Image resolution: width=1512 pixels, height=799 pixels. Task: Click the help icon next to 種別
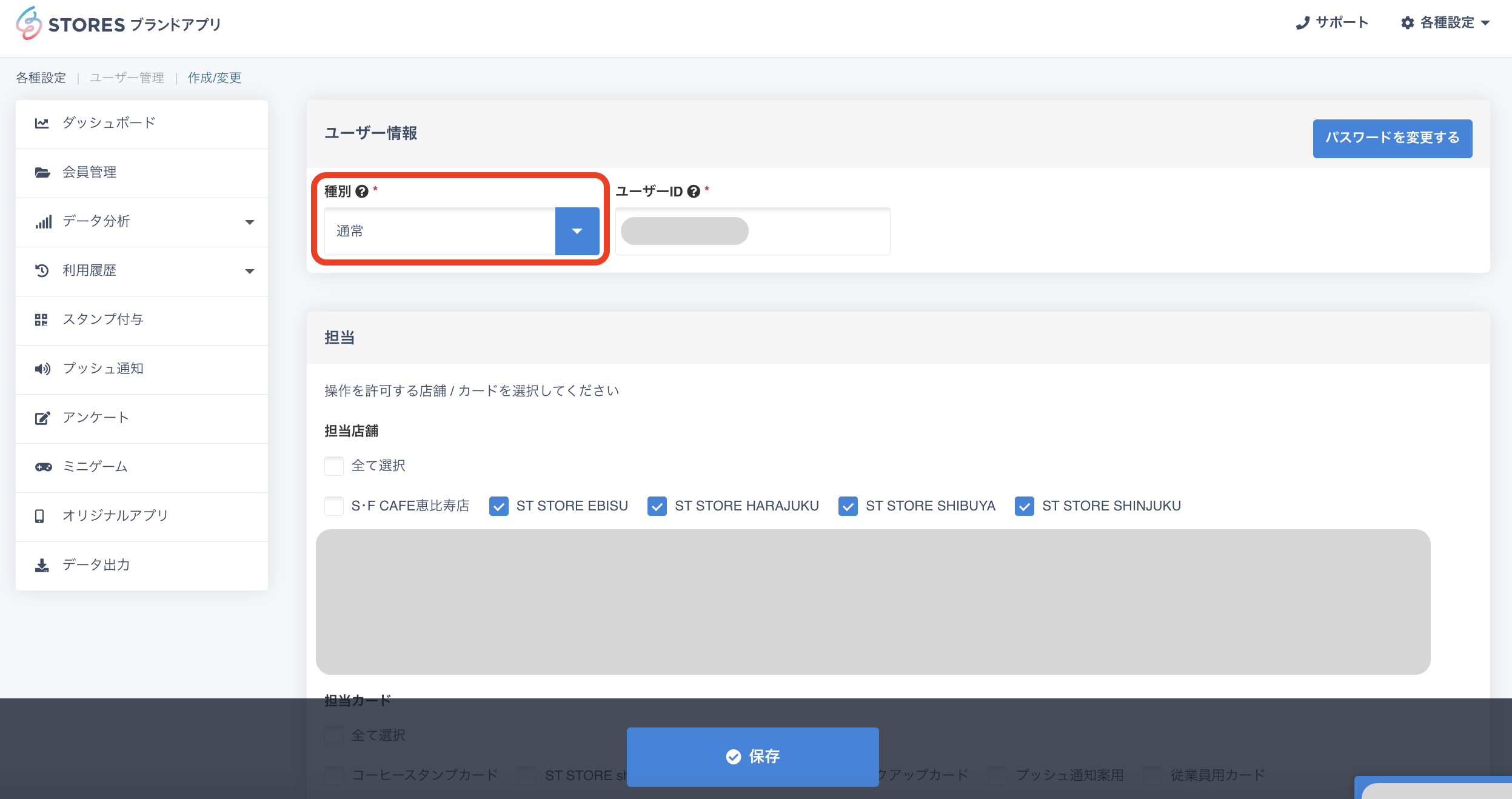pos(362,192)
